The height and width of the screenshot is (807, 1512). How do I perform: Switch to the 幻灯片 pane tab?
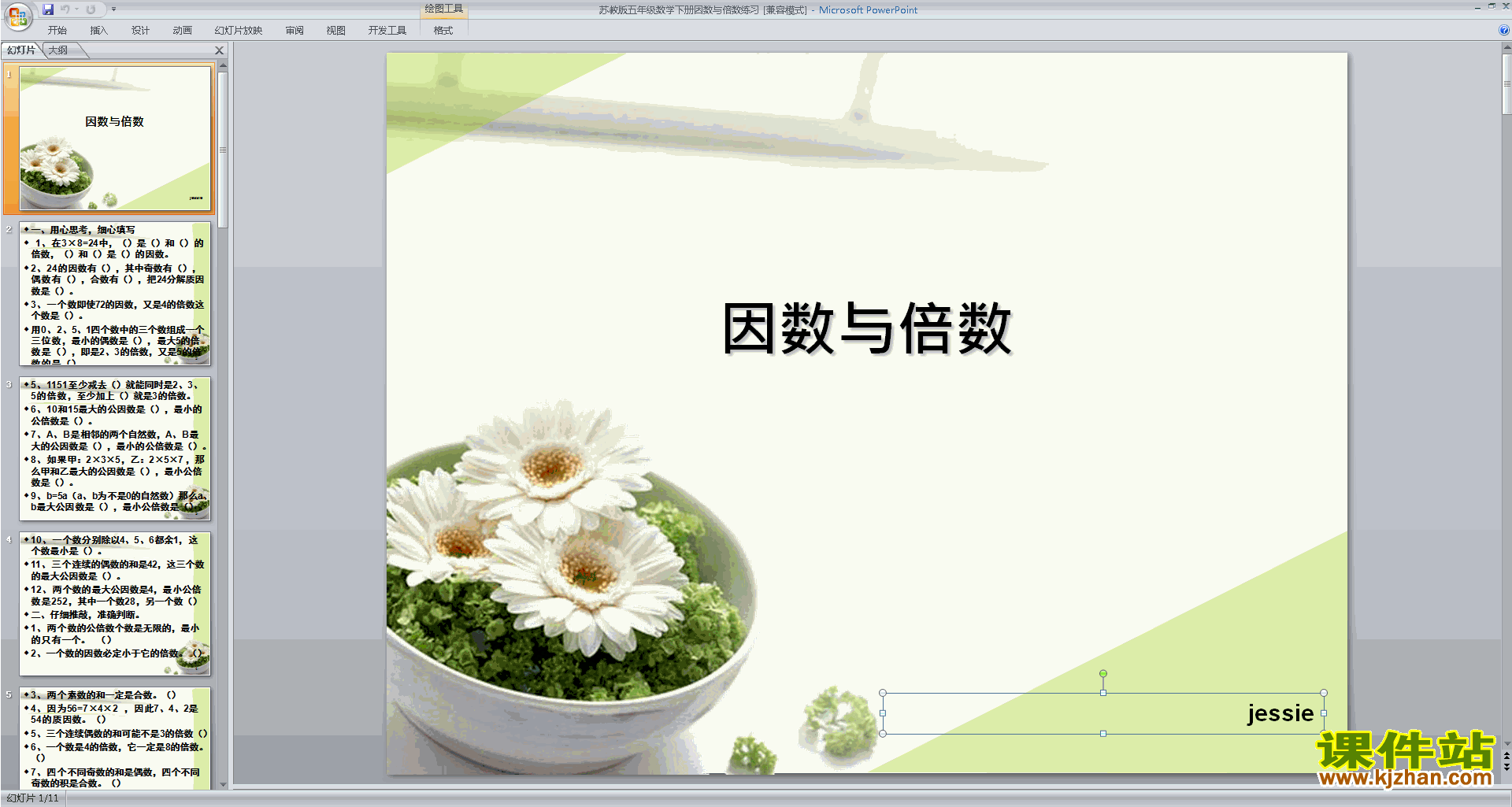point(21,50)
